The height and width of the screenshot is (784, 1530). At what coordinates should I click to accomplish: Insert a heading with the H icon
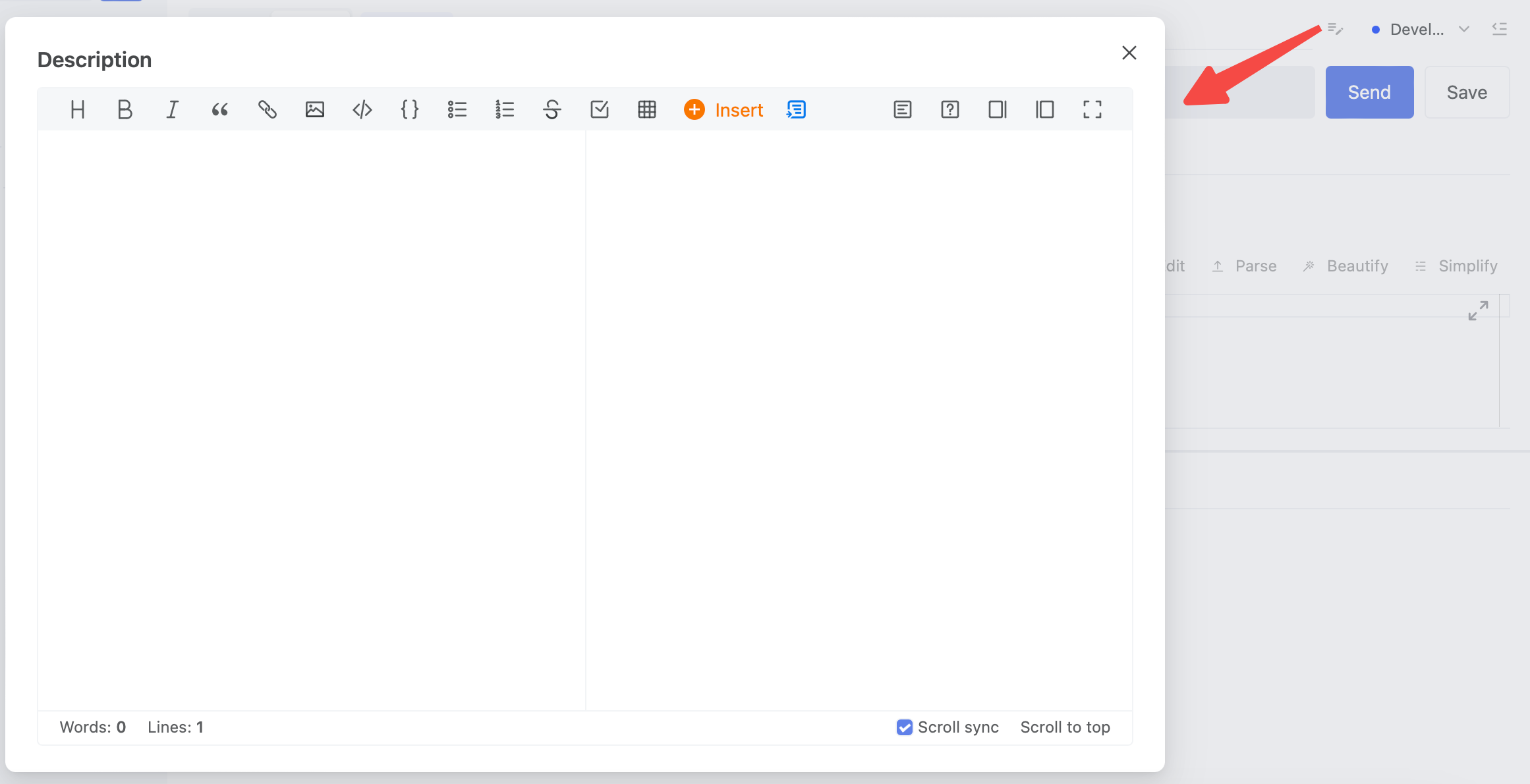point(78,109)
